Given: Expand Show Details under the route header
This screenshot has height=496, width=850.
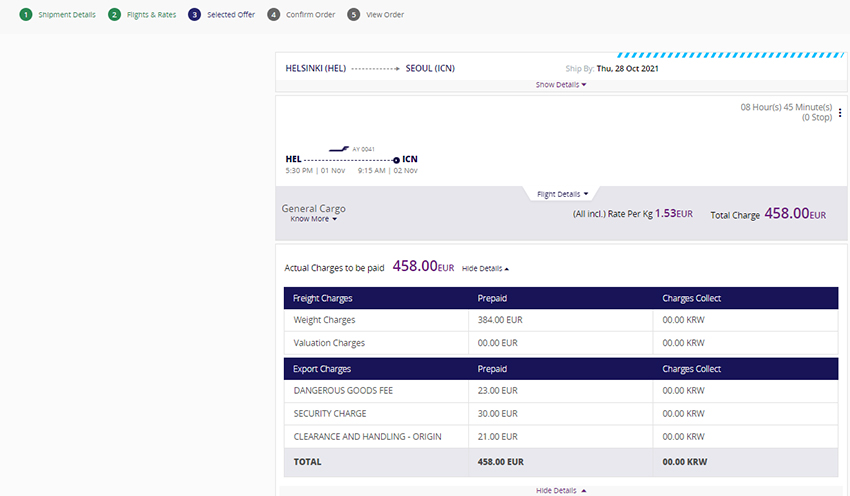Looking at the screenshot, I should point(560,85).
